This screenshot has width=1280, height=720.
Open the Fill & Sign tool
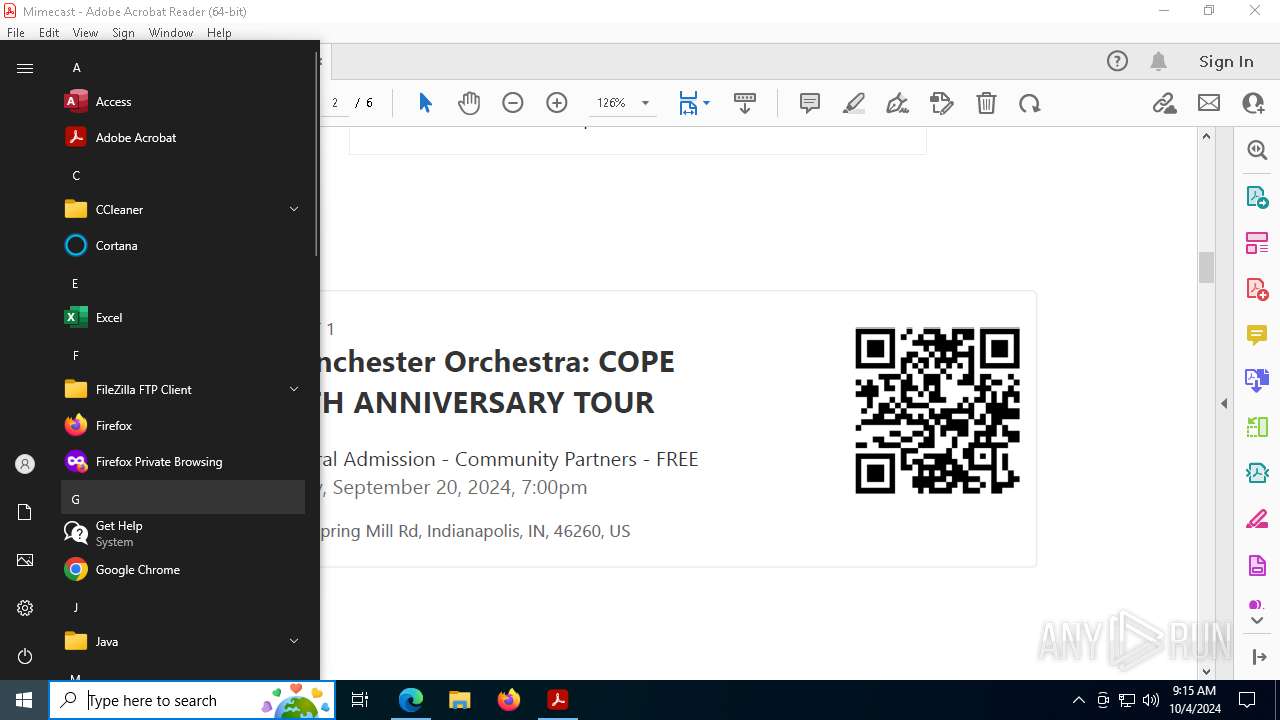(1257, 519)
